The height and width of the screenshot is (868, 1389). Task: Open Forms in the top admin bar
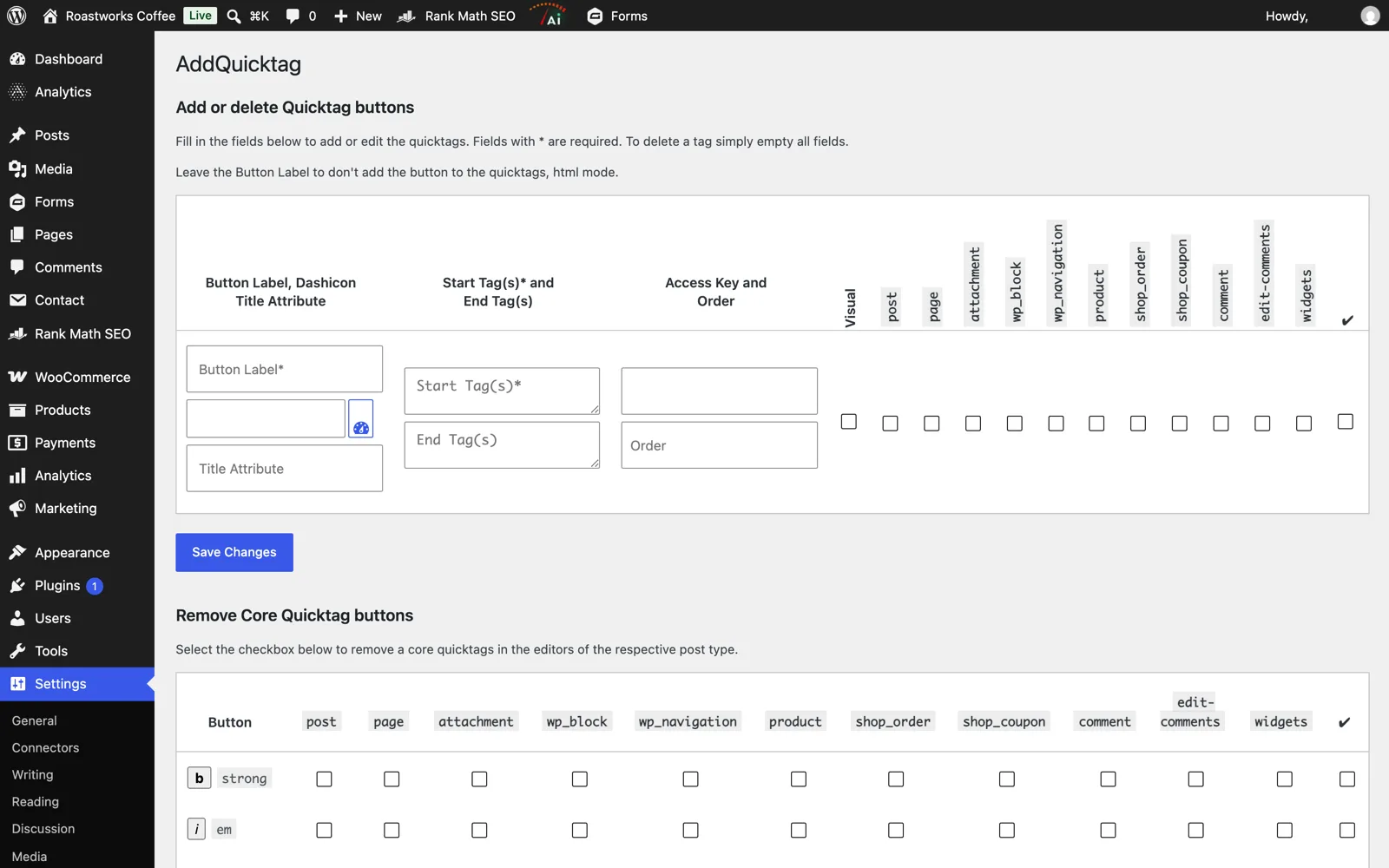coord(617,16)
